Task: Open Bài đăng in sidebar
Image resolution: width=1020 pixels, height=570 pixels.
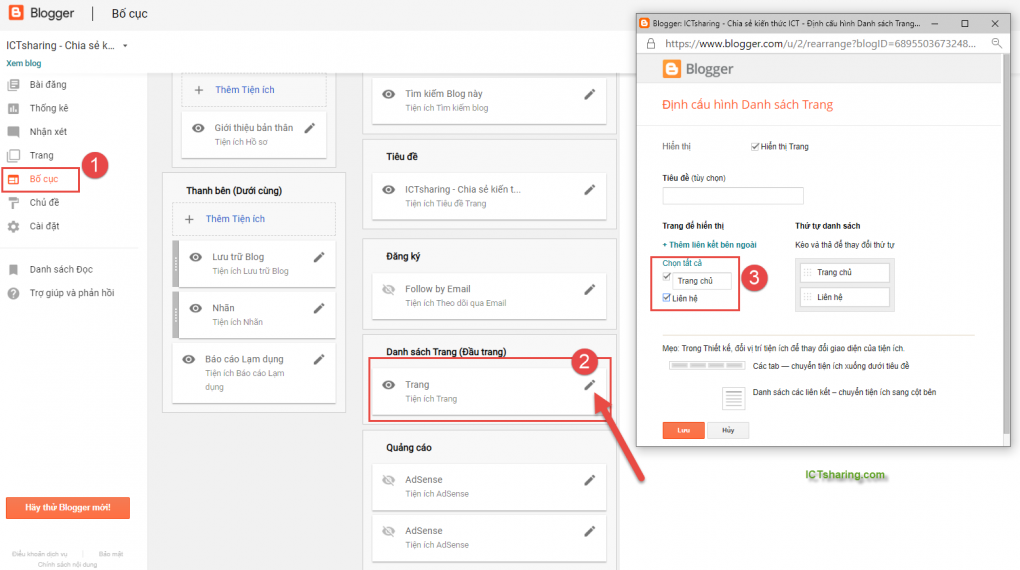Action: pyautogui.click(x=47, y=85)
